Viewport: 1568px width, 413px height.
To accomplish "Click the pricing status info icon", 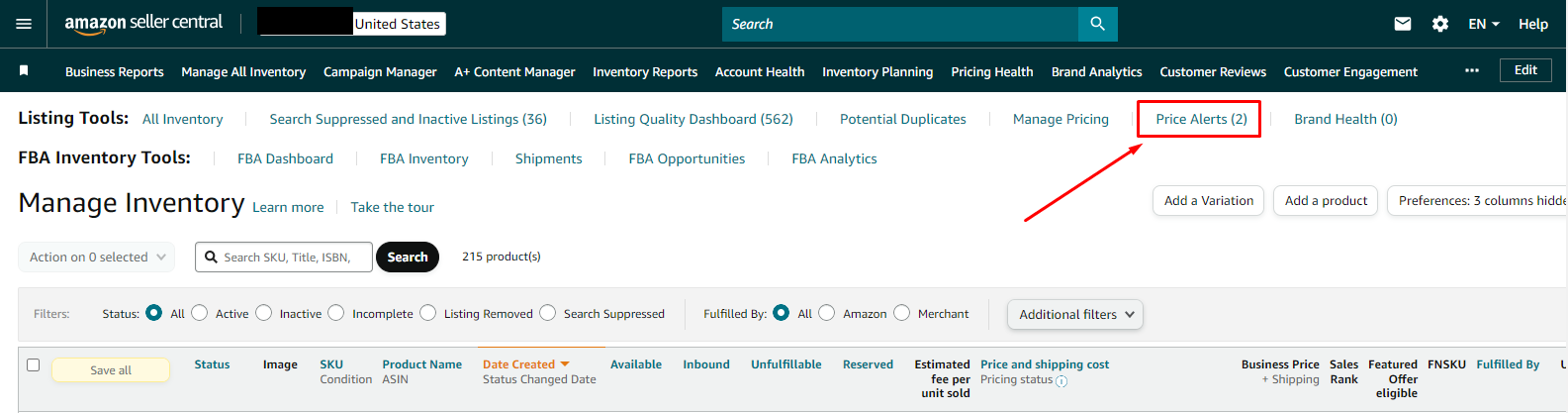I will 1061,381.
